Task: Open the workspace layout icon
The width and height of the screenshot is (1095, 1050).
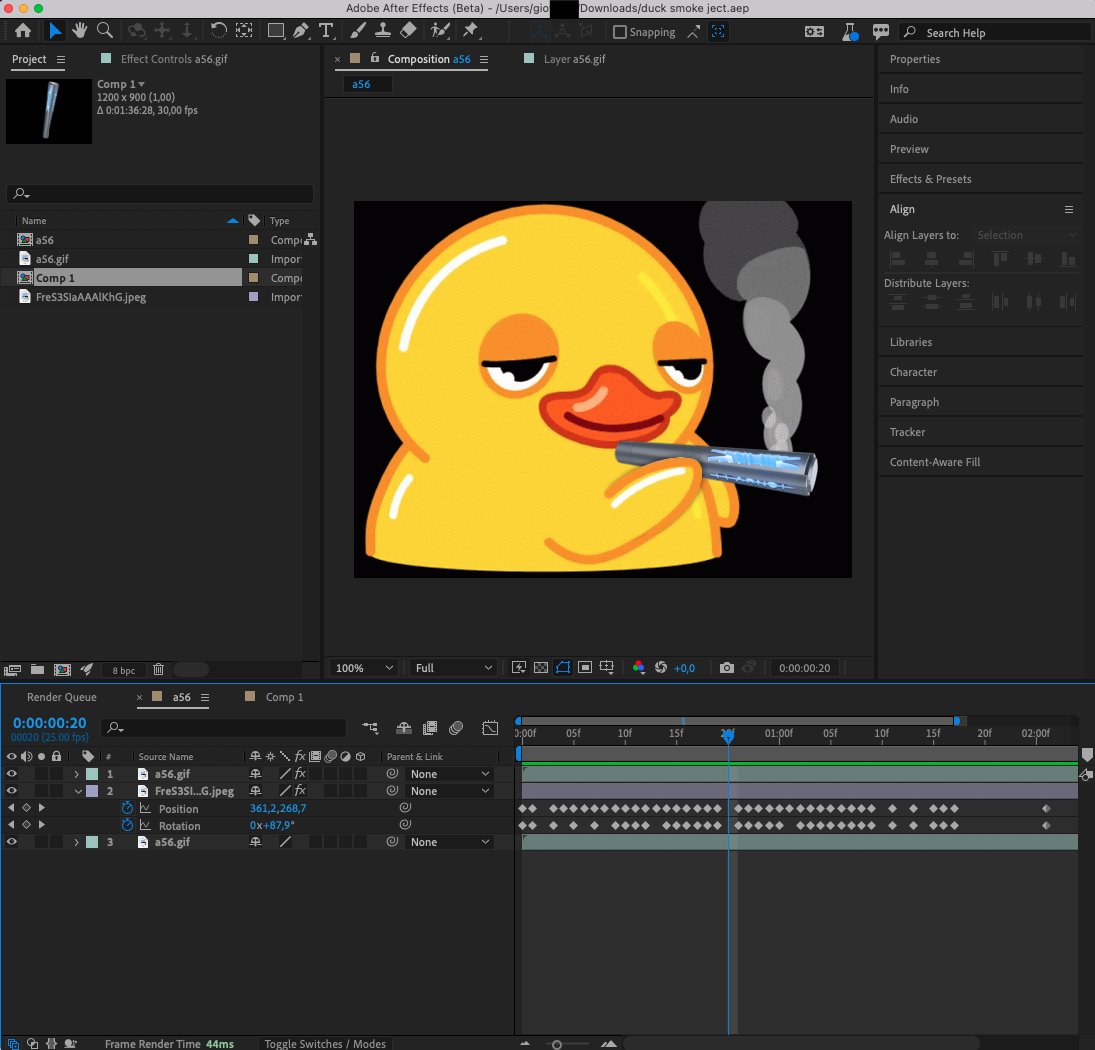Action: [814, 32]
